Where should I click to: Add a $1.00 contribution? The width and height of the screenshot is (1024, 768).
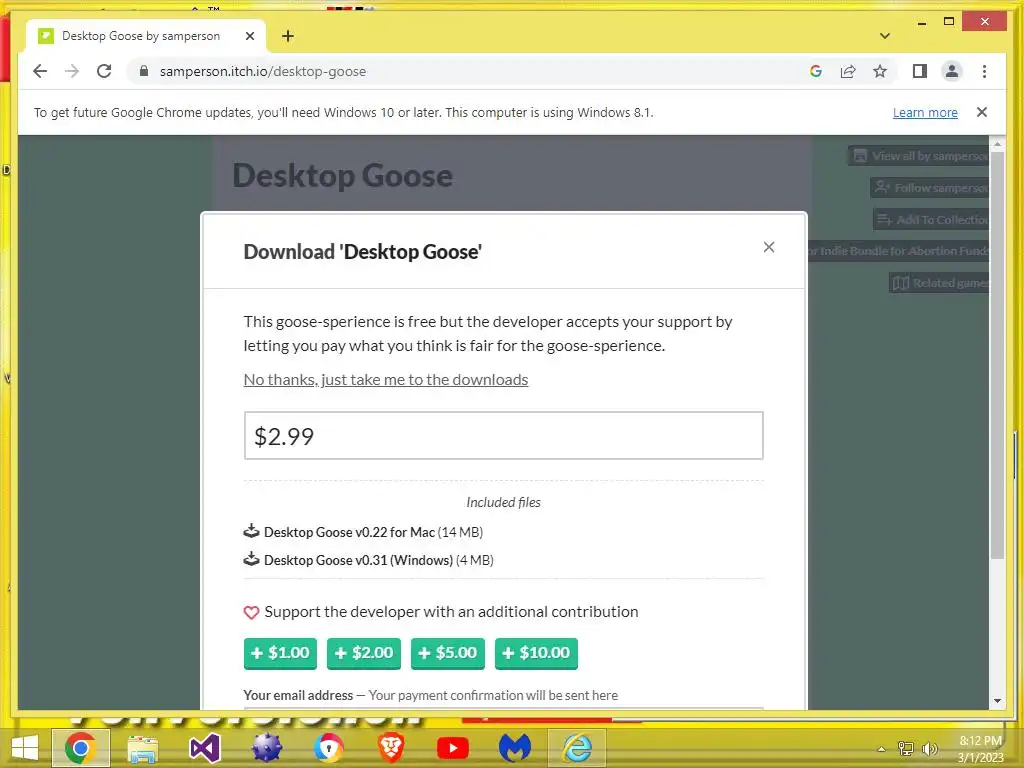click(x=280, y=653)
